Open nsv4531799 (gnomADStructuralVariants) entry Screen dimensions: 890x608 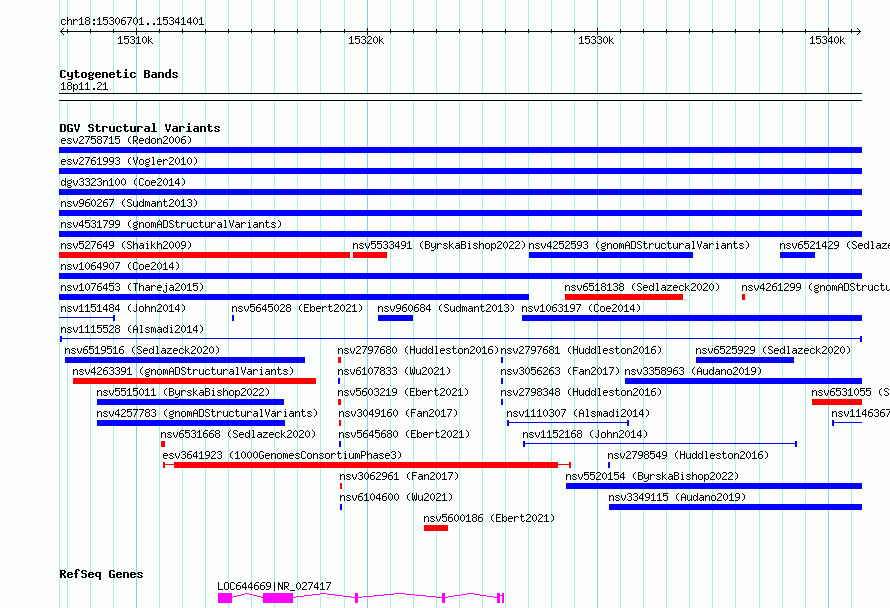click(x=171, y=224)
